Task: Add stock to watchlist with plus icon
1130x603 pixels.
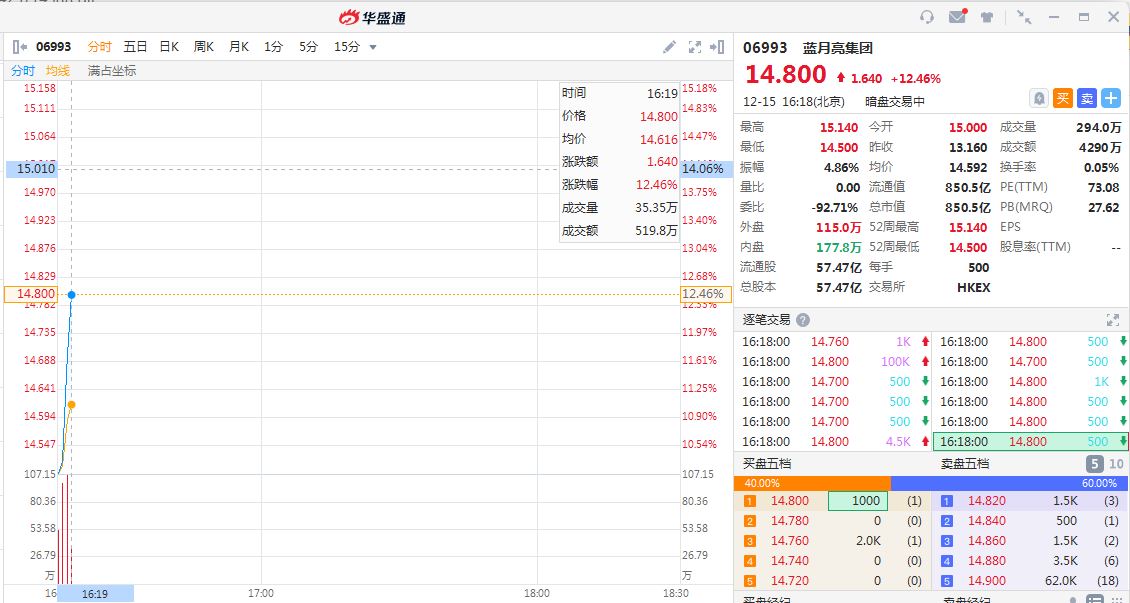Action: click(x=1111, y=98)
